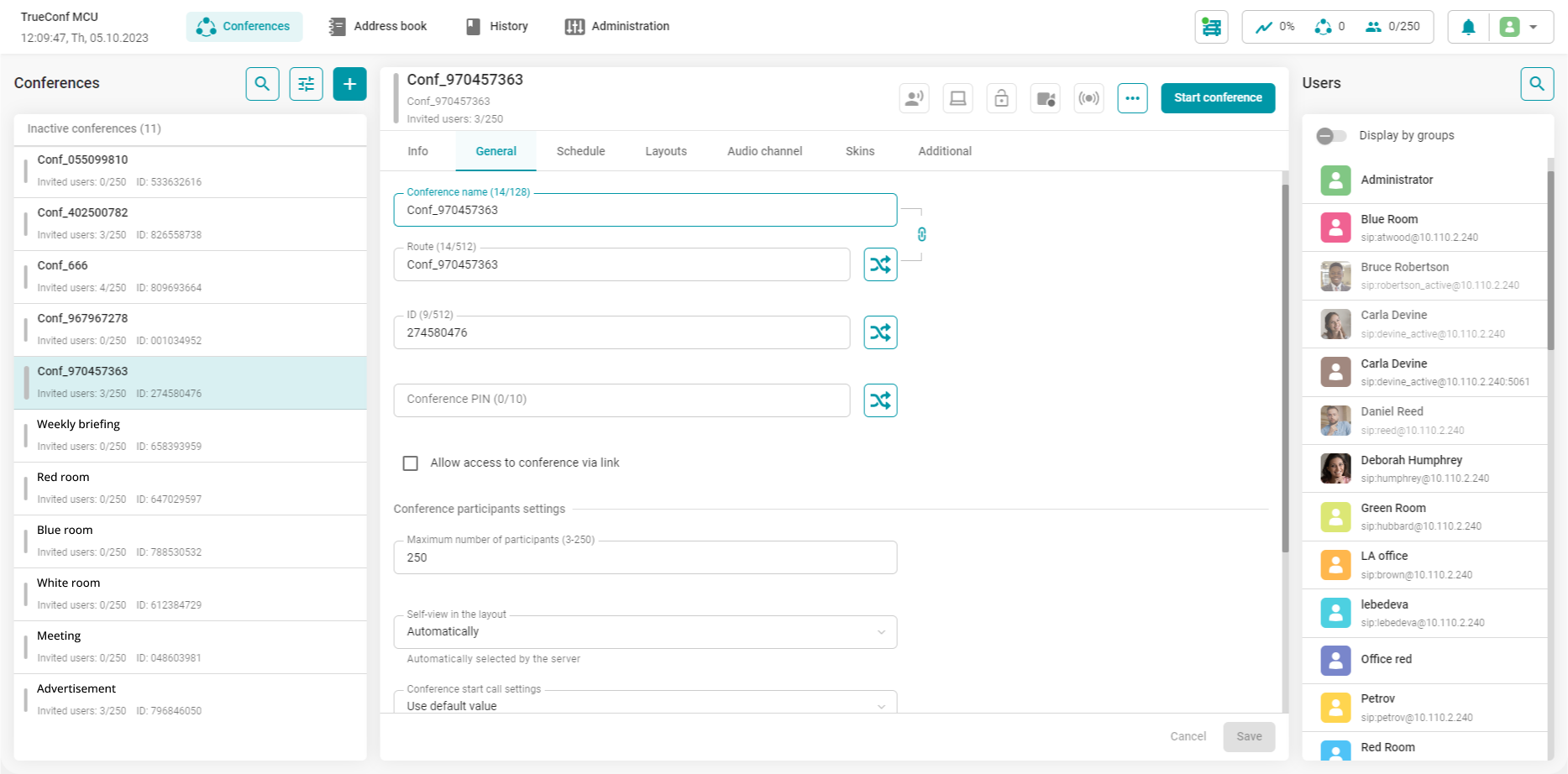The image size is (1568, 774).
Task: Click the Cancel button
Action: click(x=1188, y=736)
